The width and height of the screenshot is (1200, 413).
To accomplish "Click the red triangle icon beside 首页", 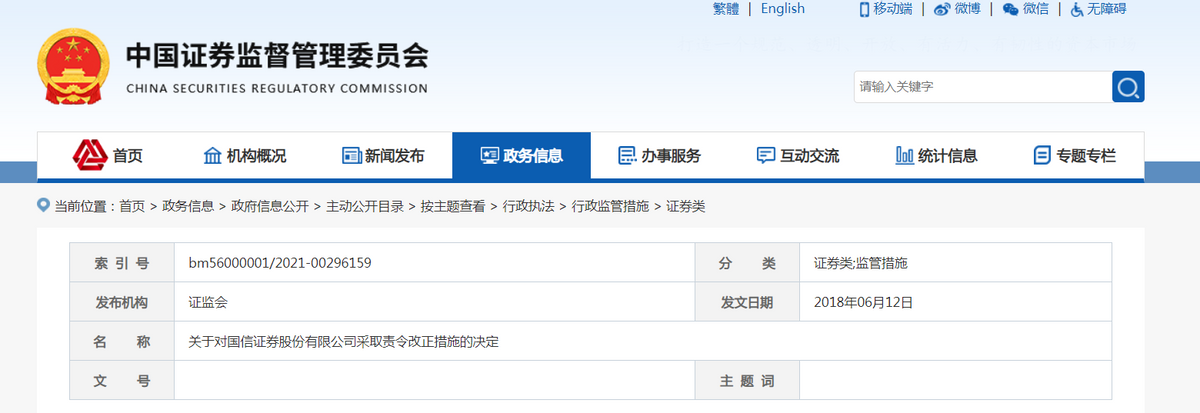I will (89, 155).
